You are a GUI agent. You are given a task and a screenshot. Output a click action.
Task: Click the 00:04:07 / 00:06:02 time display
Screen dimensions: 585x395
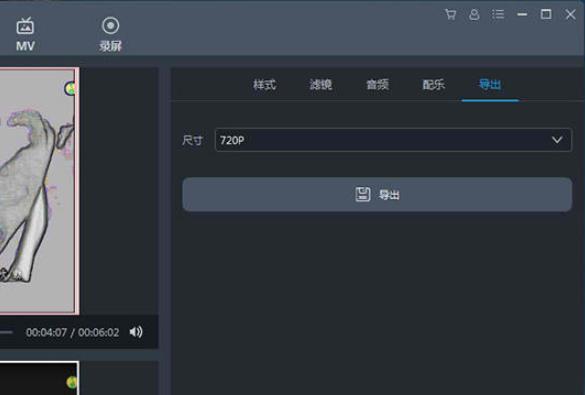73,332
